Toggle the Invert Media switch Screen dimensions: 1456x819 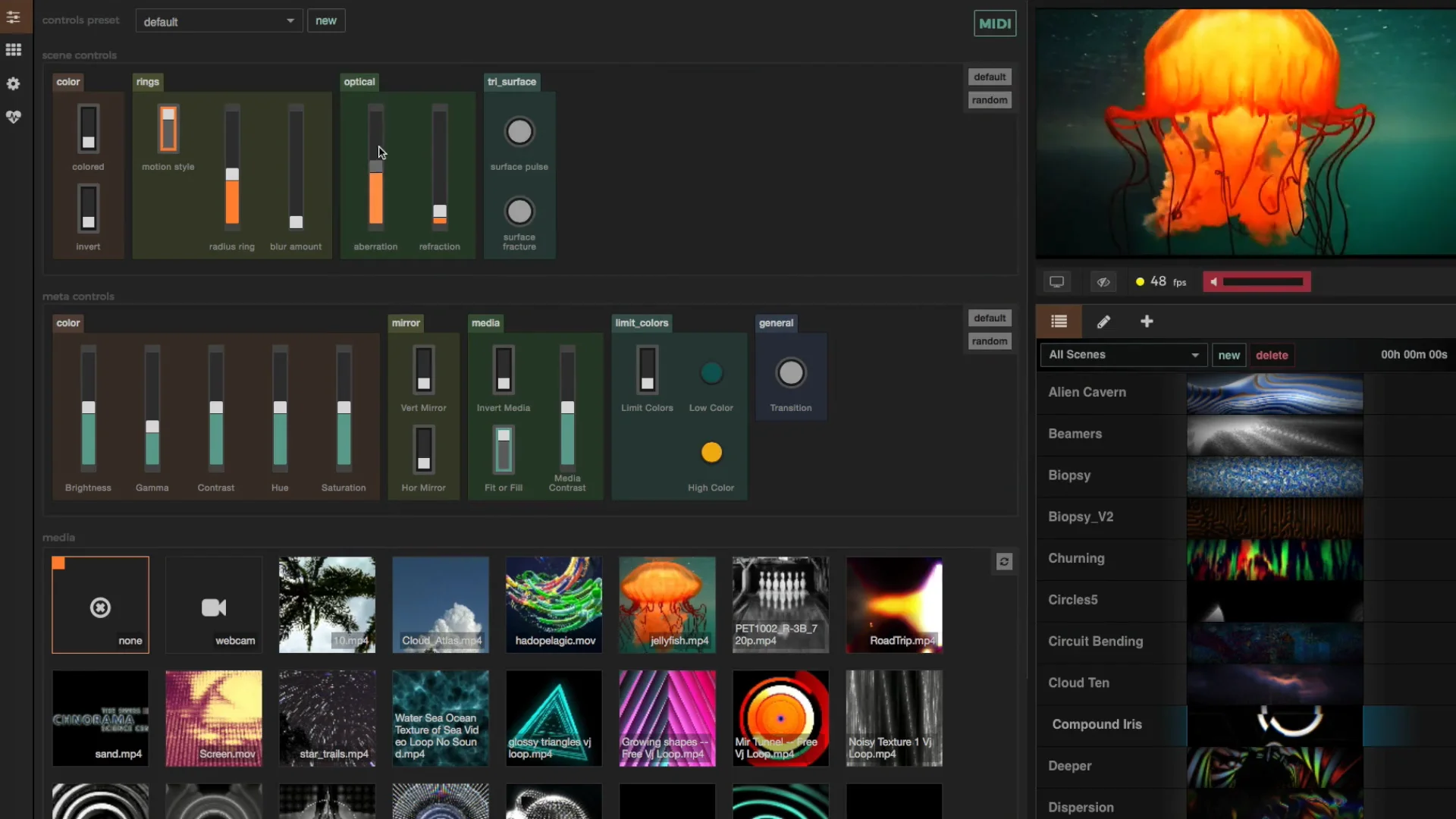click(504, 369)
